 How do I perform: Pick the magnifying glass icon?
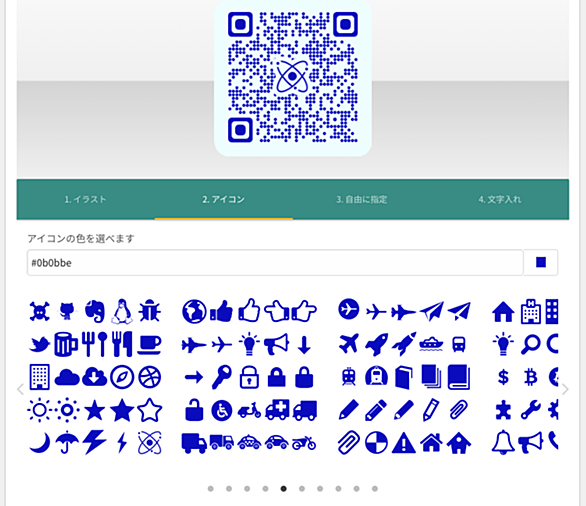point(531,344)
